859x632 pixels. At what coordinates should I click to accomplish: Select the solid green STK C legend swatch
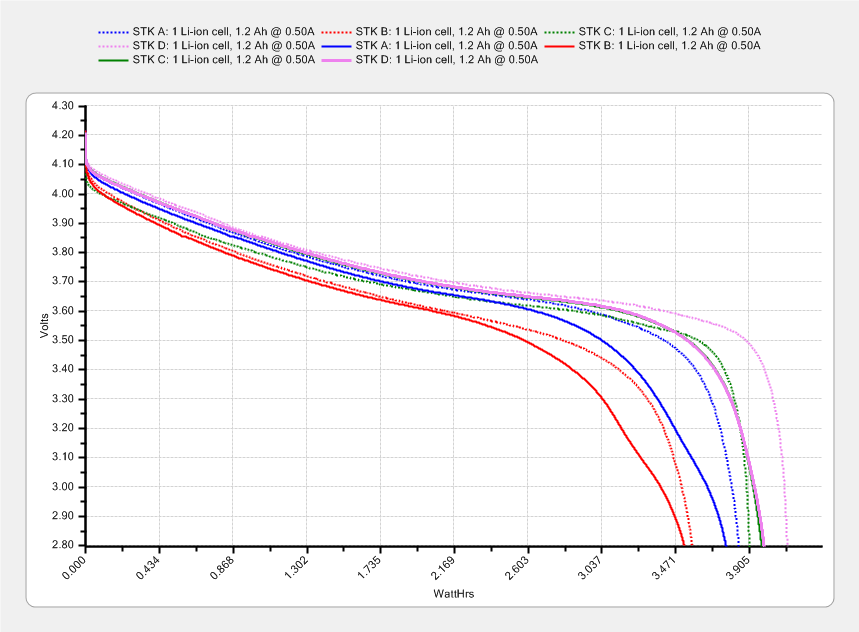coord(113,59)
